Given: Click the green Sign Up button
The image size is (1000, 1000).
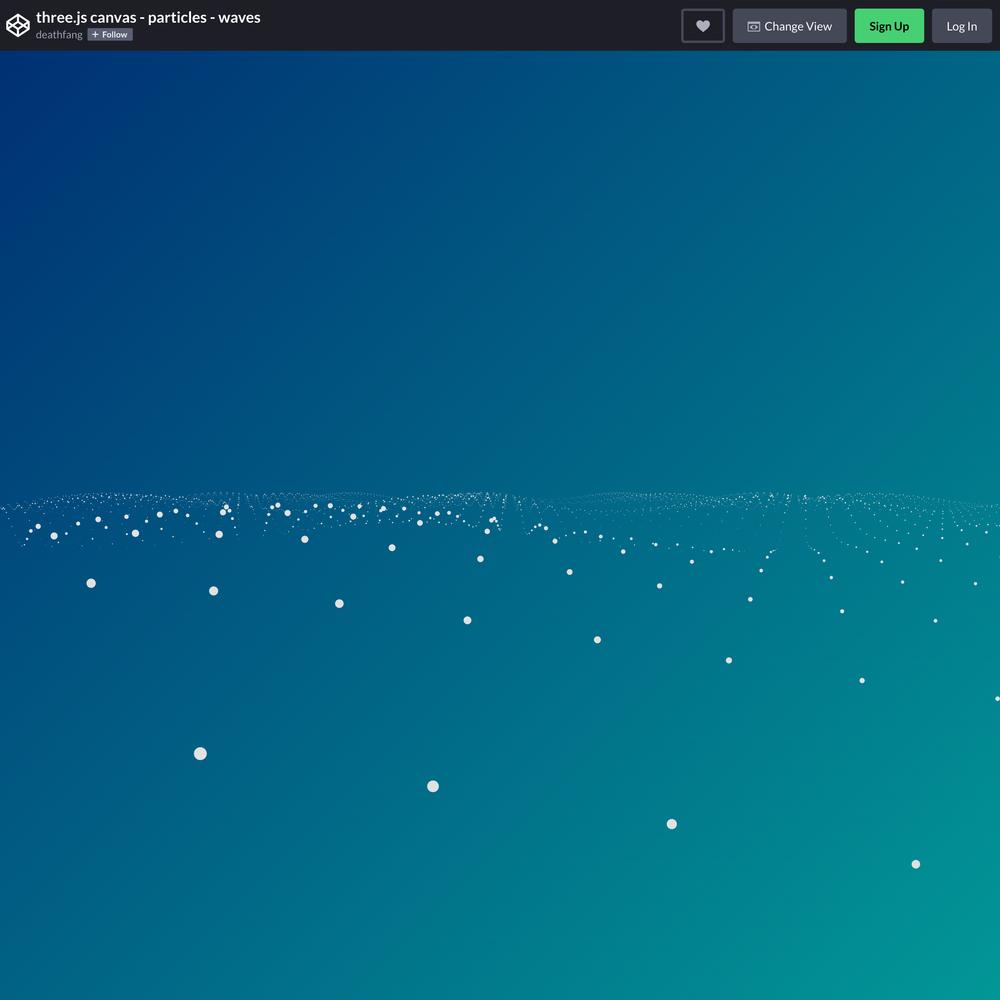Looking at the screenshot, I should tap(889, 26).
